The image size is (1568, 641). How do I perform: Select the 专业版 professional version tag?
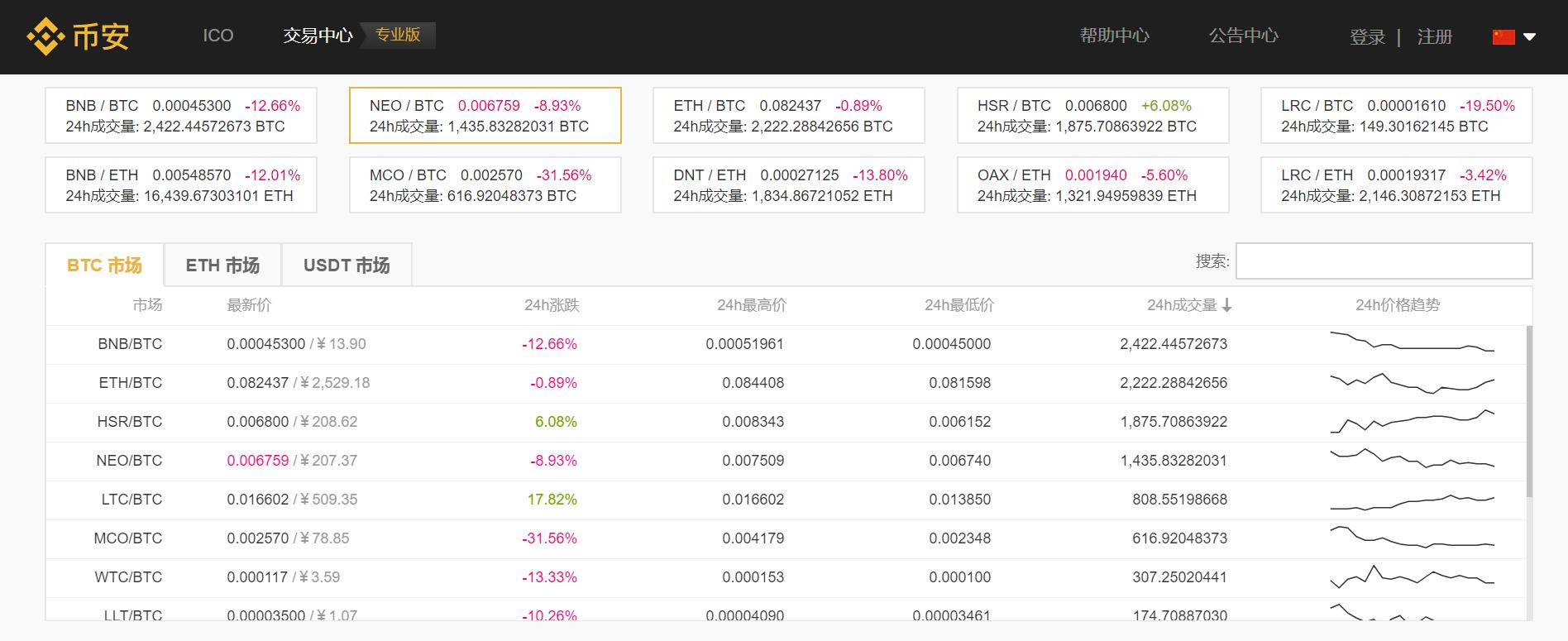point(398,35)
